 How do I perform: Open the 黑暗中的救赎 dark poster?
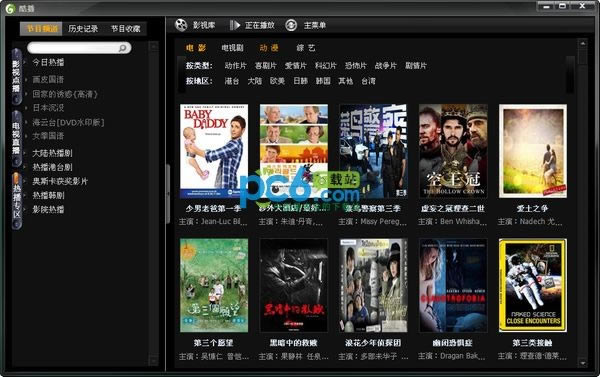coord(293,286)
